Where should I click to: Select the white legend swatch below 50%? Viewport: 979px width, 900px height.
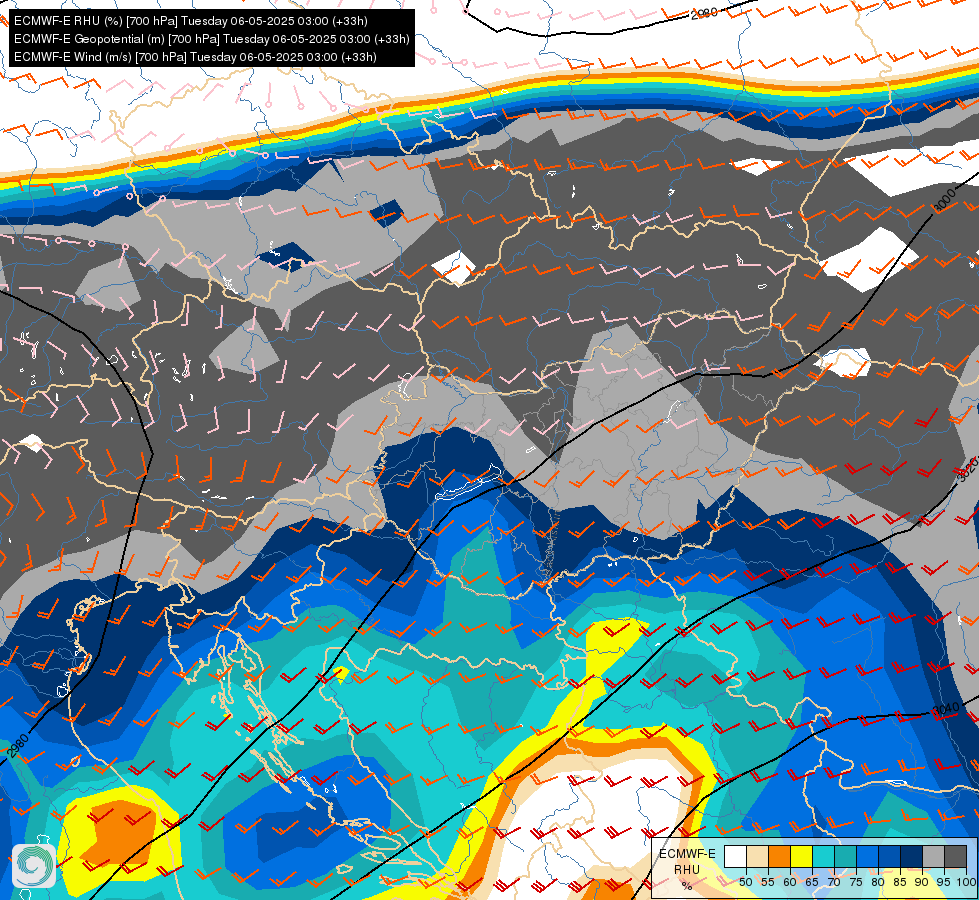point(735,856)
